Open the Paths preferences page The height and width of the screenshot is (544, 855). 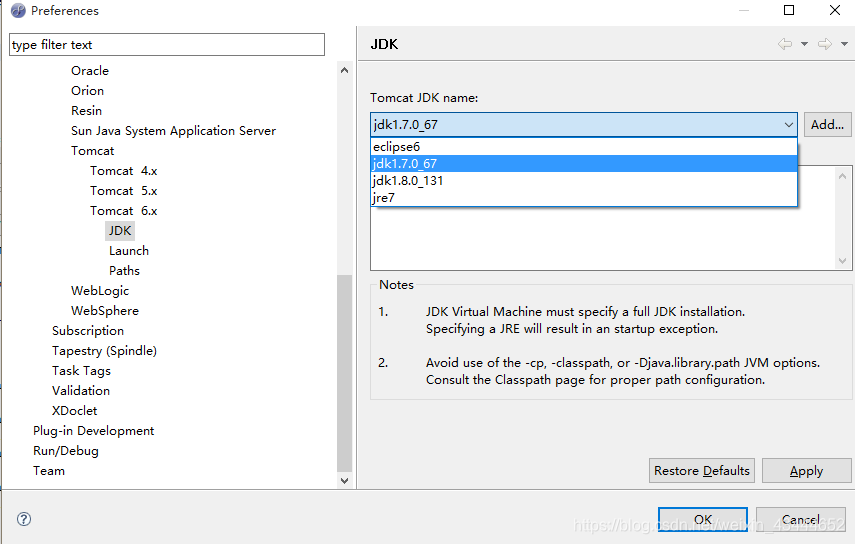[x=124, y=271]
